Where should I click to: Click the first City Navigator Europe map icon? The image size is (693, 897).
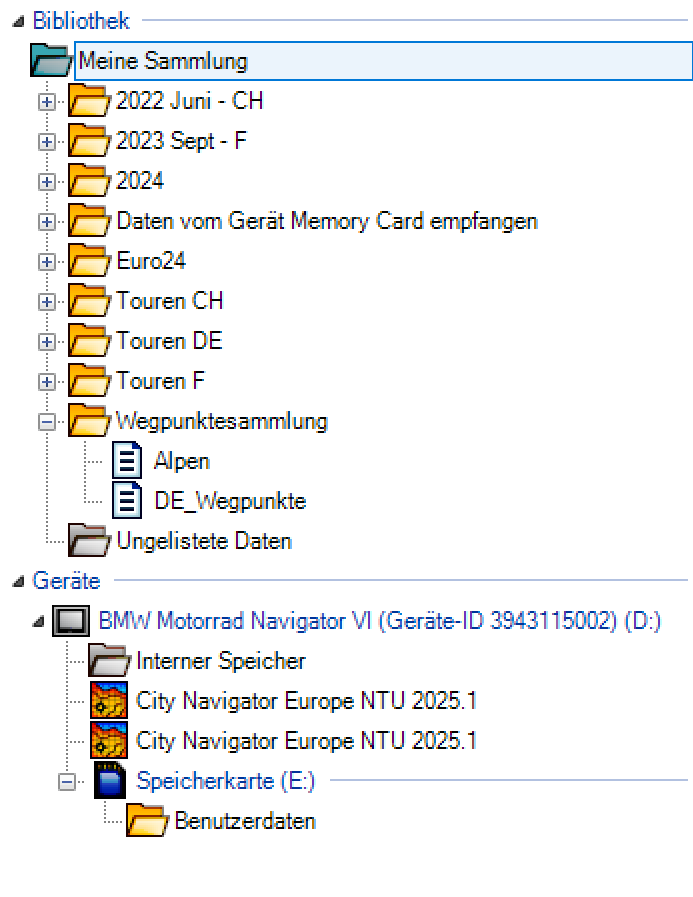[x=108, y=701]
